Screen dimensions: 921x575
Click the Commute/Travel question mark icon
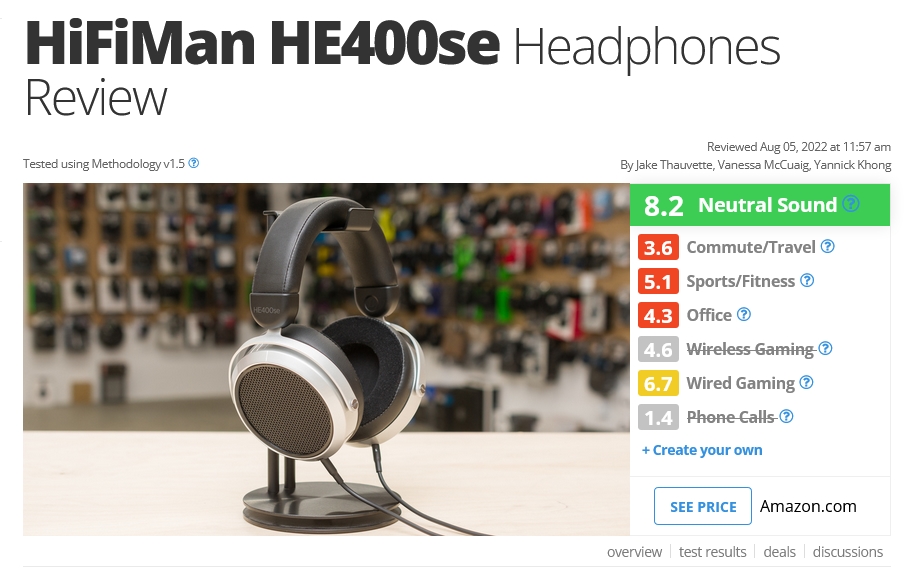click(x=827, y=247)
